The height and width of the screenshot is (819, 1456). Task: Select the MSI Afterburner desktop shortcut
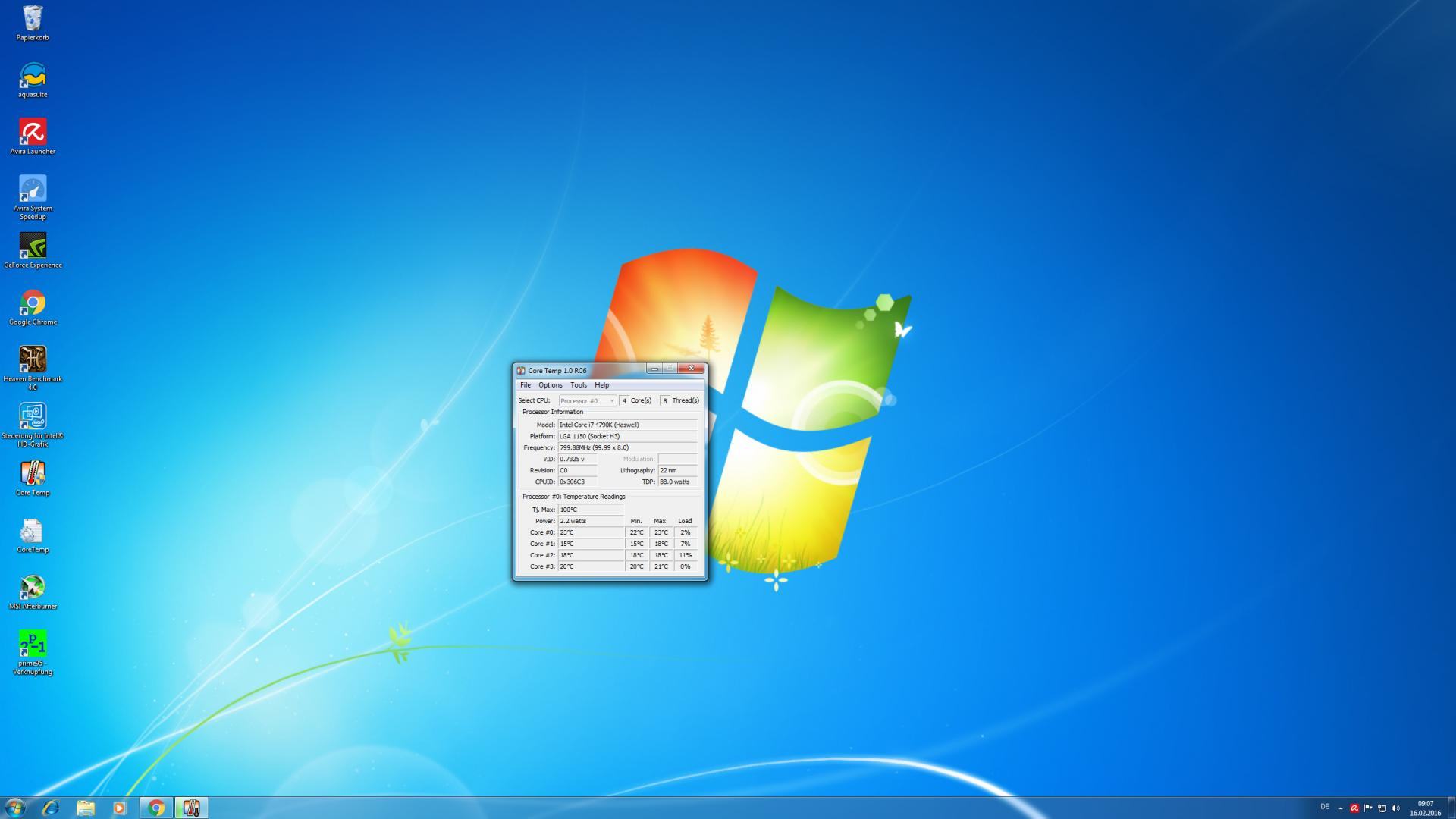[x=33, y=592]
